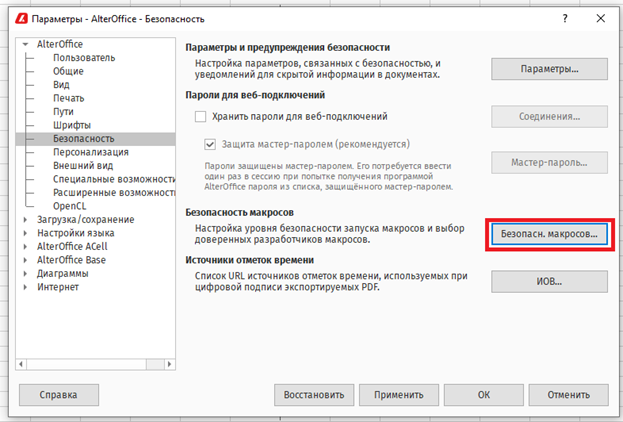Select OpenCL in the settings tree

(70, 206)
